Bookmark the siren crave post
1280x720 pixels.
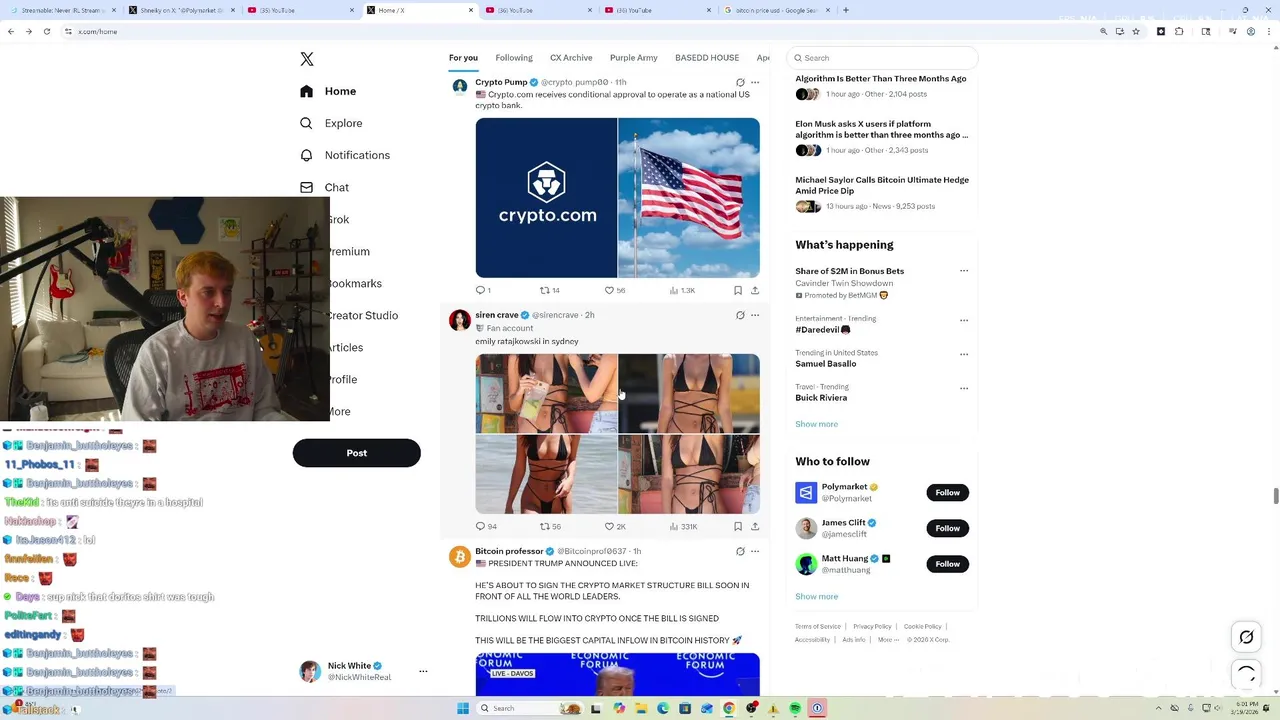pyautogui.click(x=738, y=526)
